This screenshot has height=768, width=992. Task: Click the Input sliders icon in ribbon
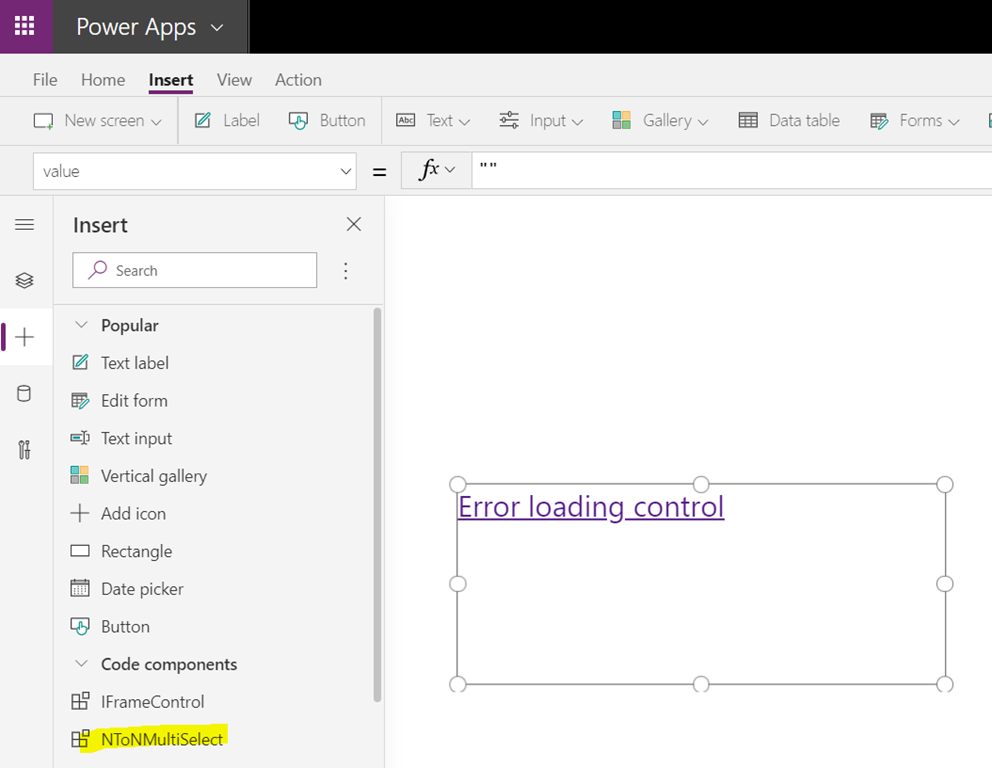509,120
